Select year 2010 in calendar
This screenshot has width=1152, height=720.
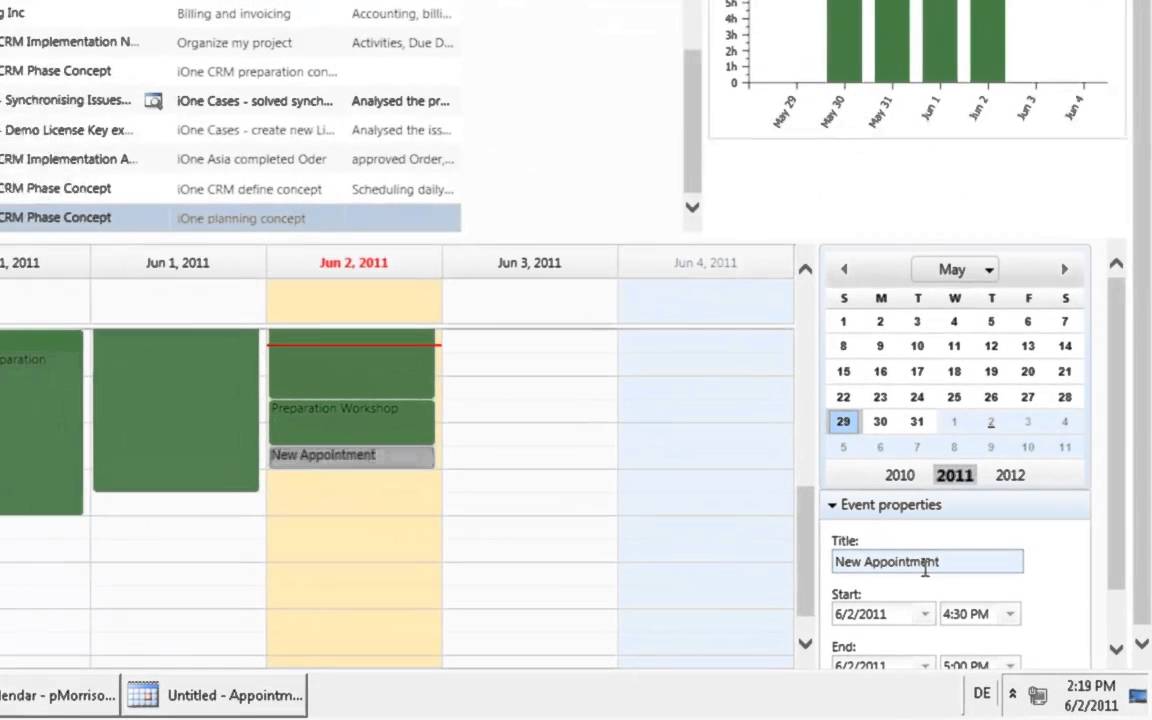click(x=899, y=475)
